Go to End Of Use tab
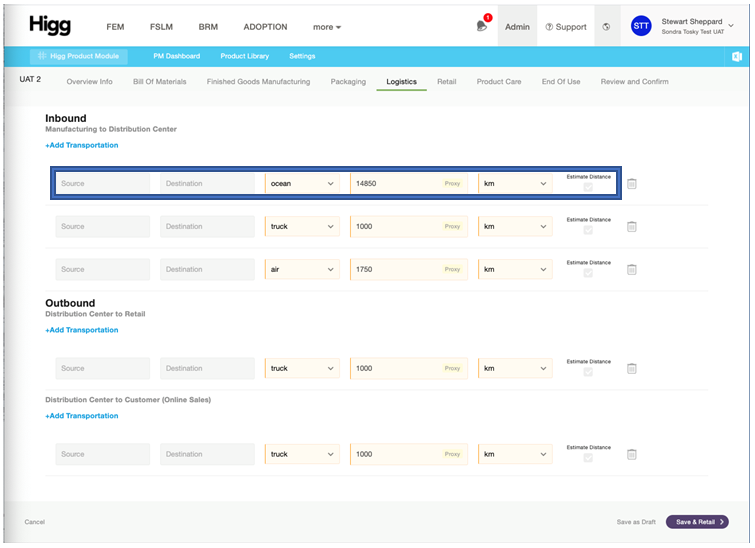Viewport: 755px width, 548px height. pos(561,81)
